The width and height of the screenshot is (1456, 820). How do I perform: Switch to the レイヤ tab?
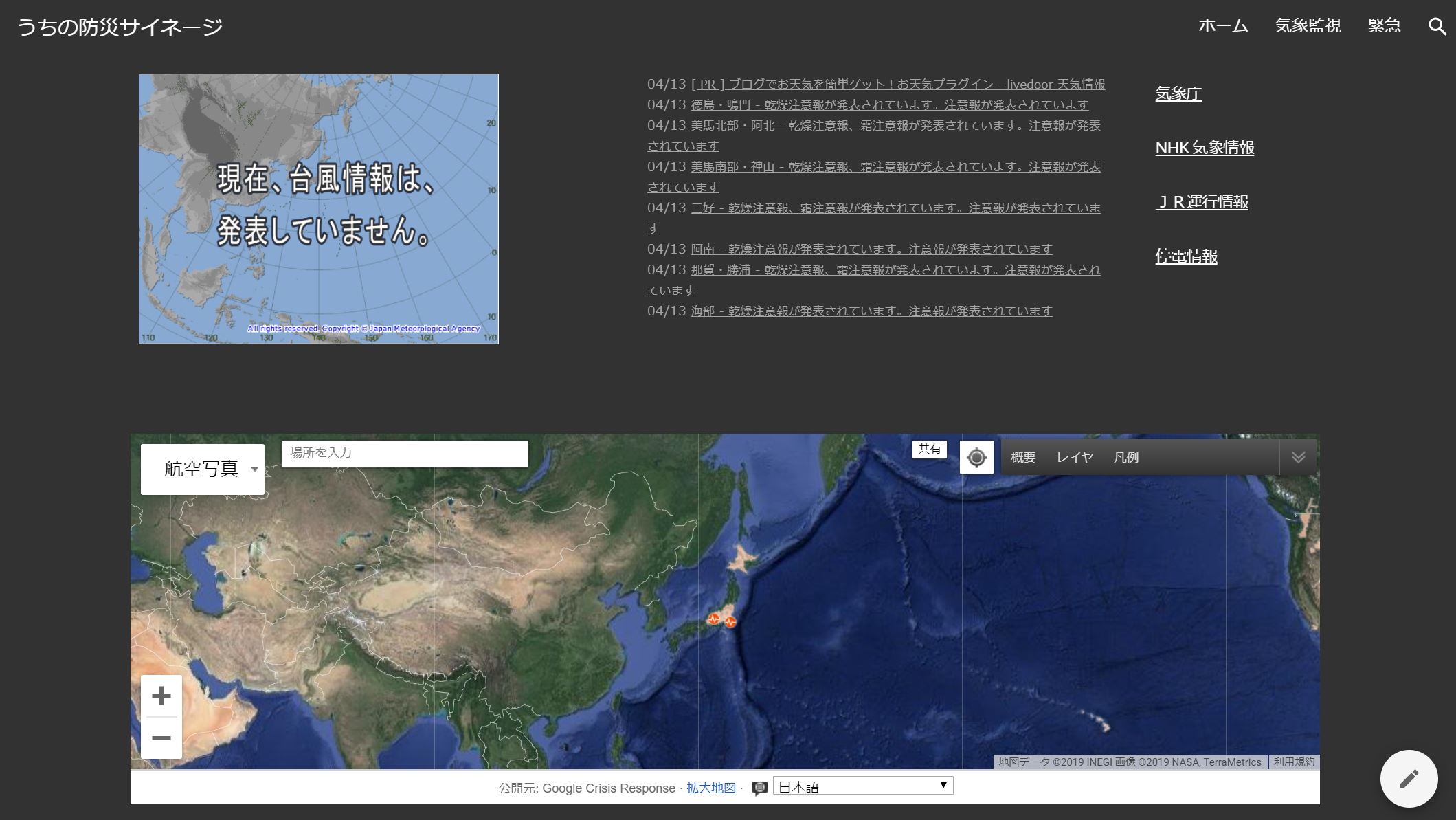point(1075,458)
